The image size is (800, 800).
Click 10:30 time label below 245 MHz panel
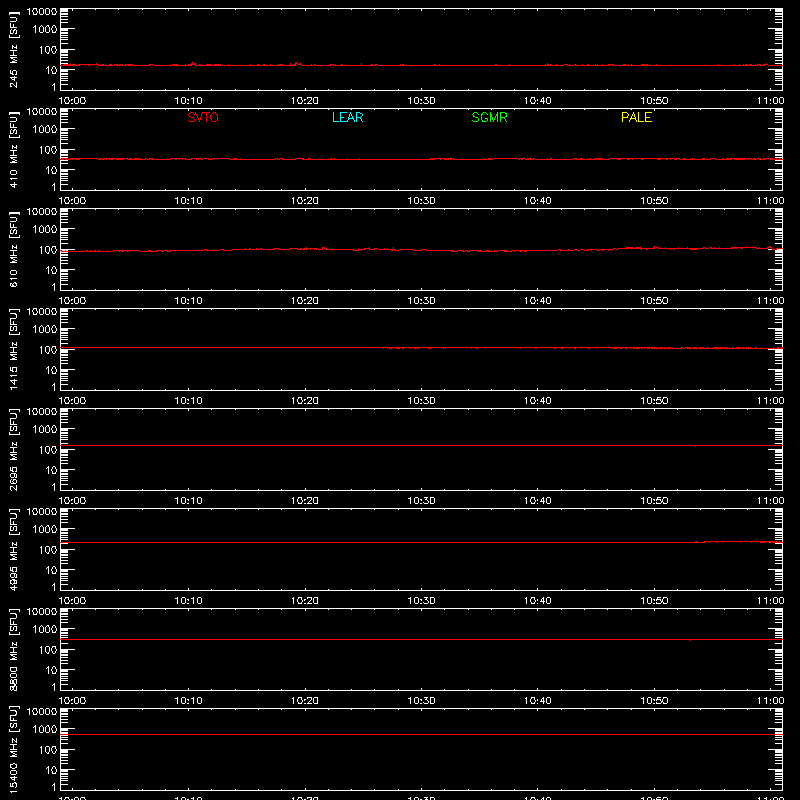[421, 101]
